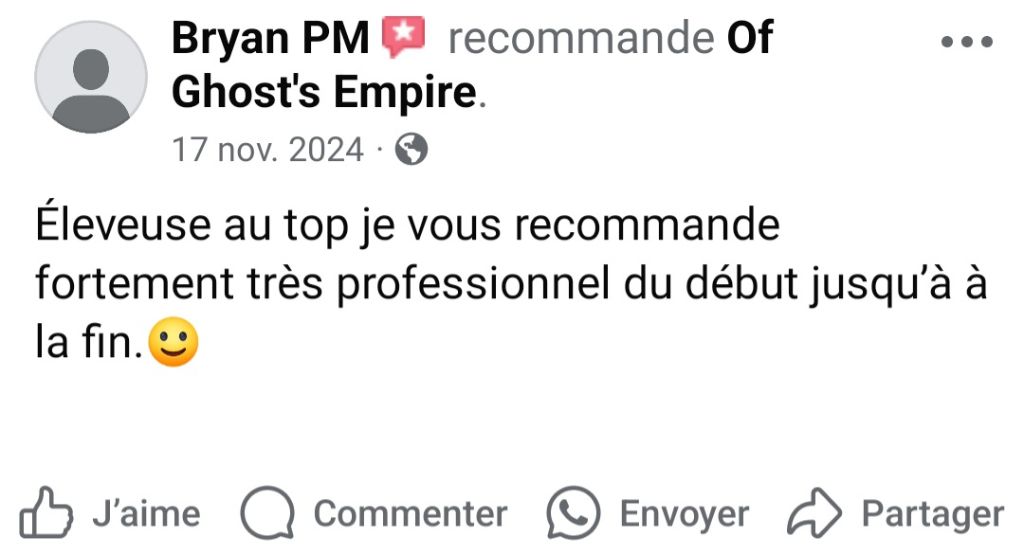The height and width of the screenshot is (555, 1024).
Task: Open Bryan PM's profile picture avatar
Action: click(x=91, y=77)
